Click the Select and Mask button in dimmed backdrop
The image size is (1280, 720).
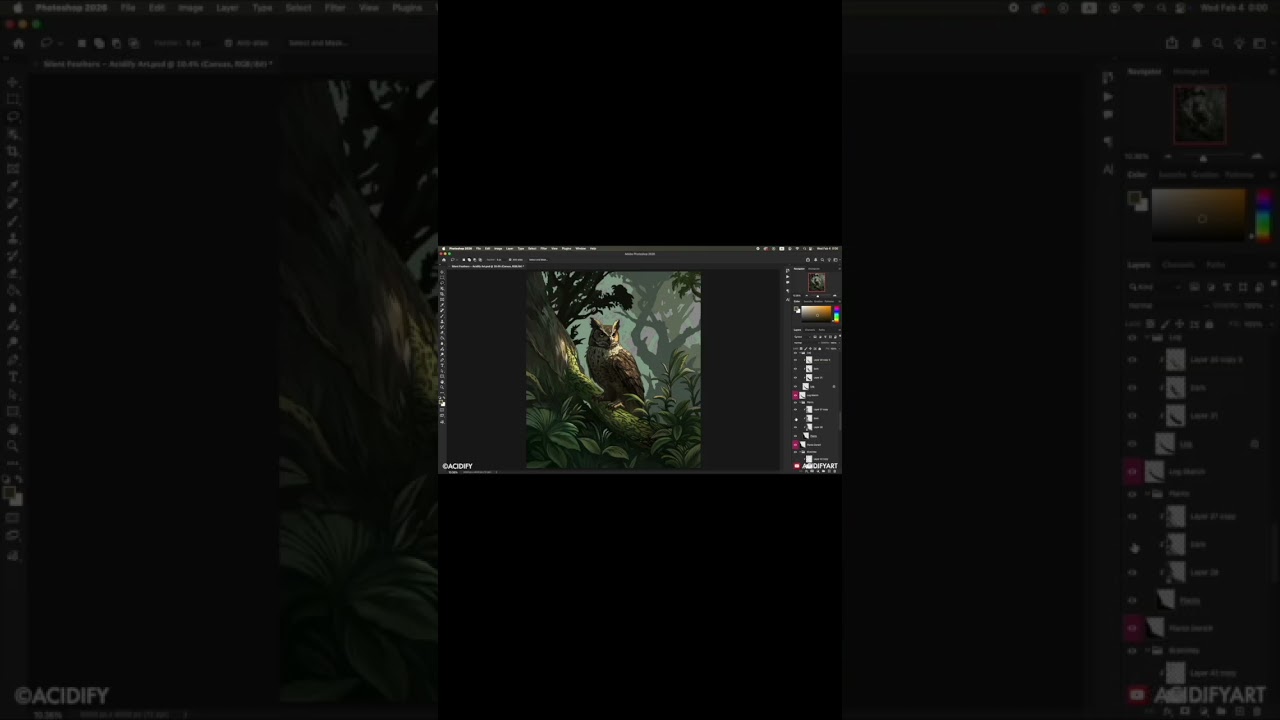(x=317, y=43)
